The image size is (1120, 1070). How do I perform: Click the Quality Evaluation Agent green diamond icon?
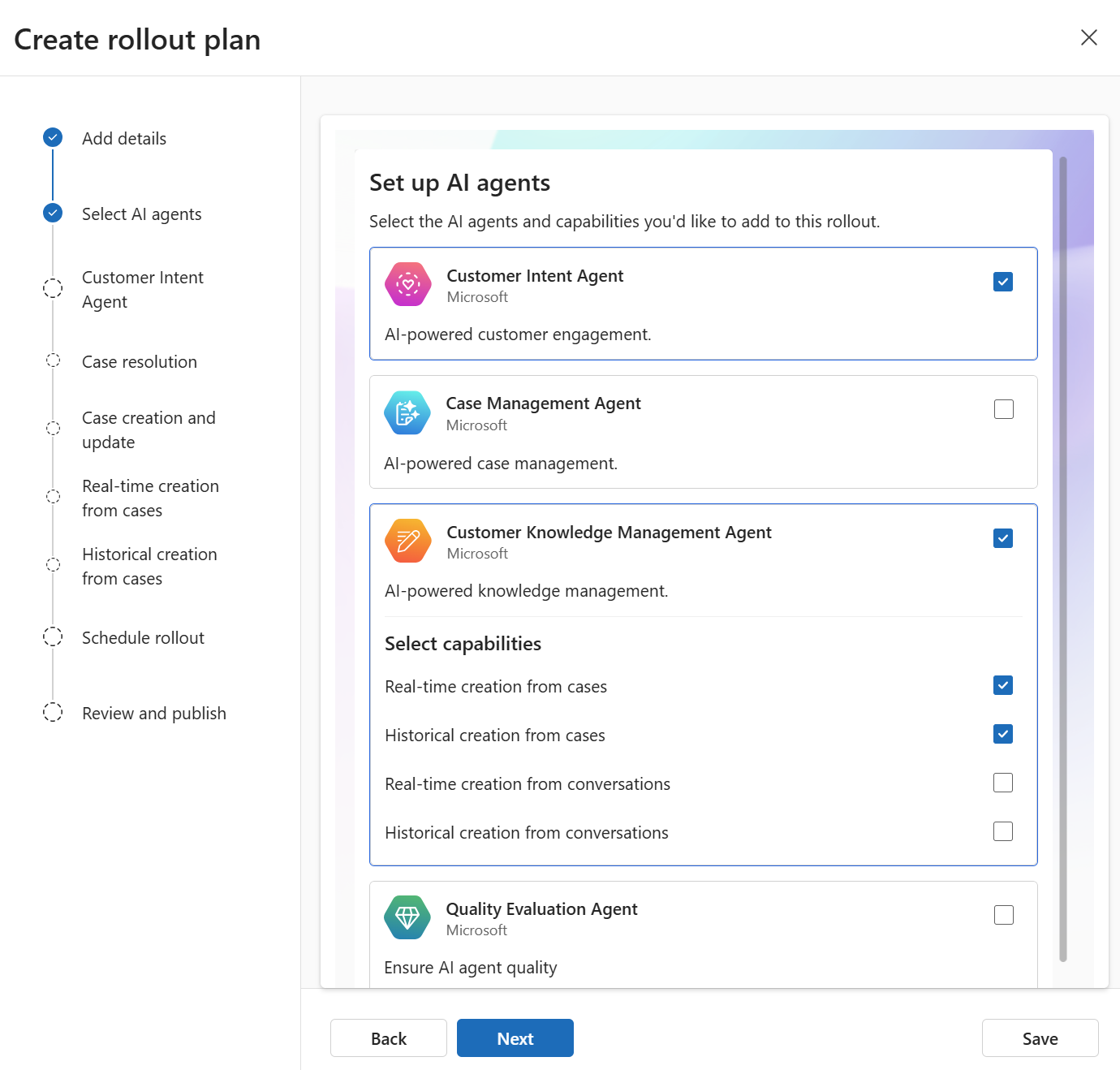coord(407,917)
